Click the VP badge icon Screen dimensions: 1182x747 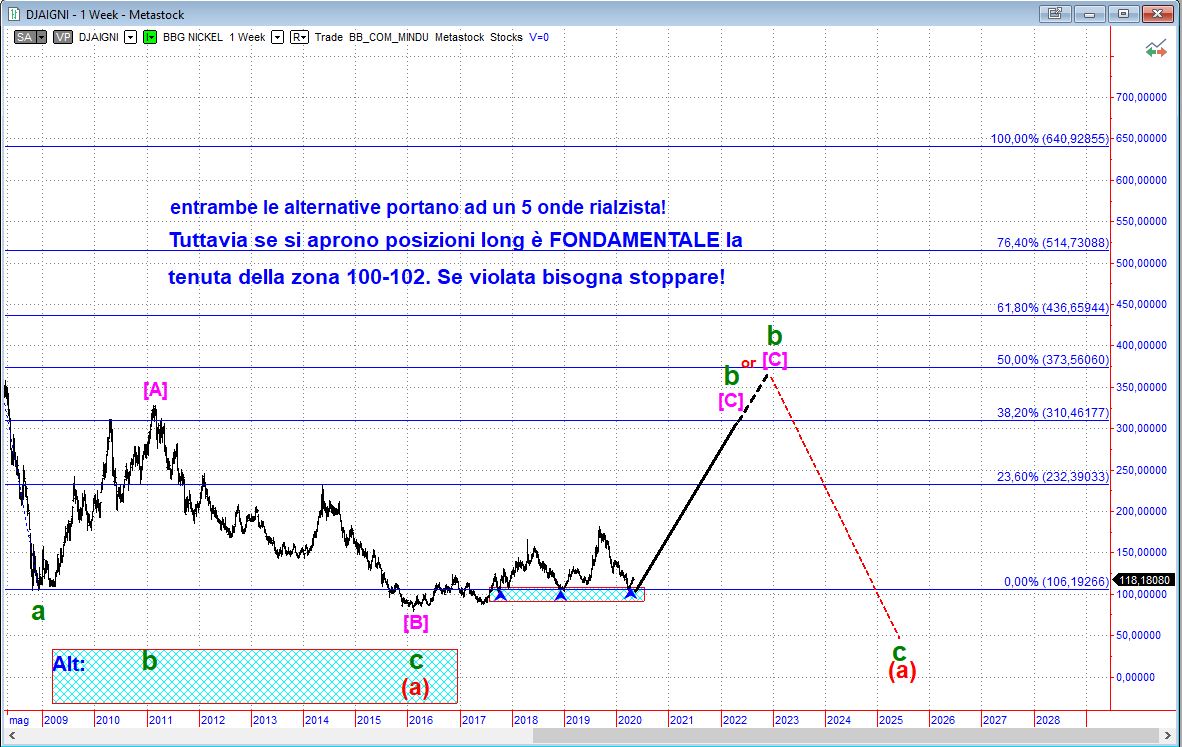pyautogui.click(x=62, y=37)
